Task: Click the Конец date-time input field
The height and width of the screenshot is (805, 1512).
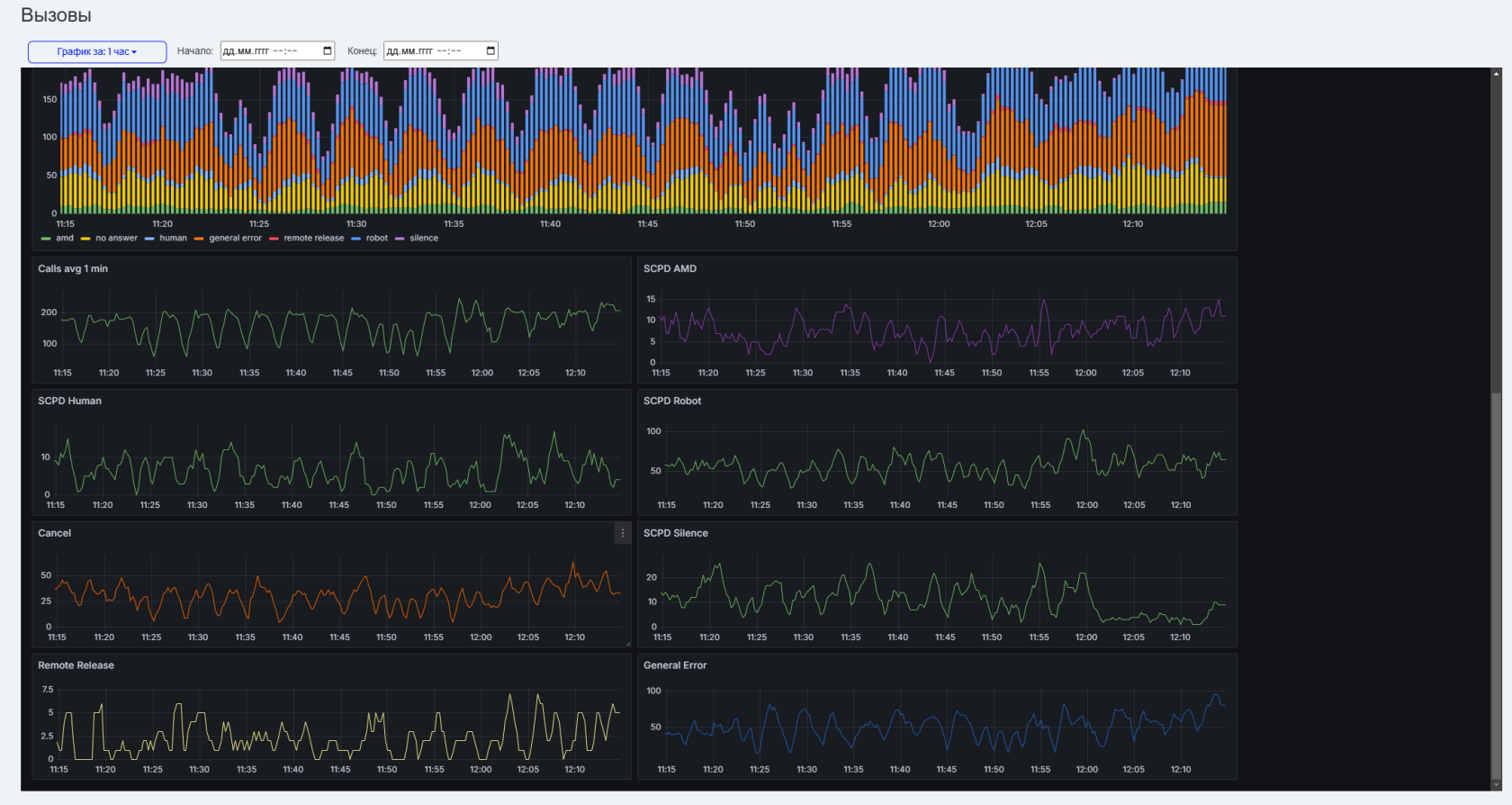Action: coord(441,51)
